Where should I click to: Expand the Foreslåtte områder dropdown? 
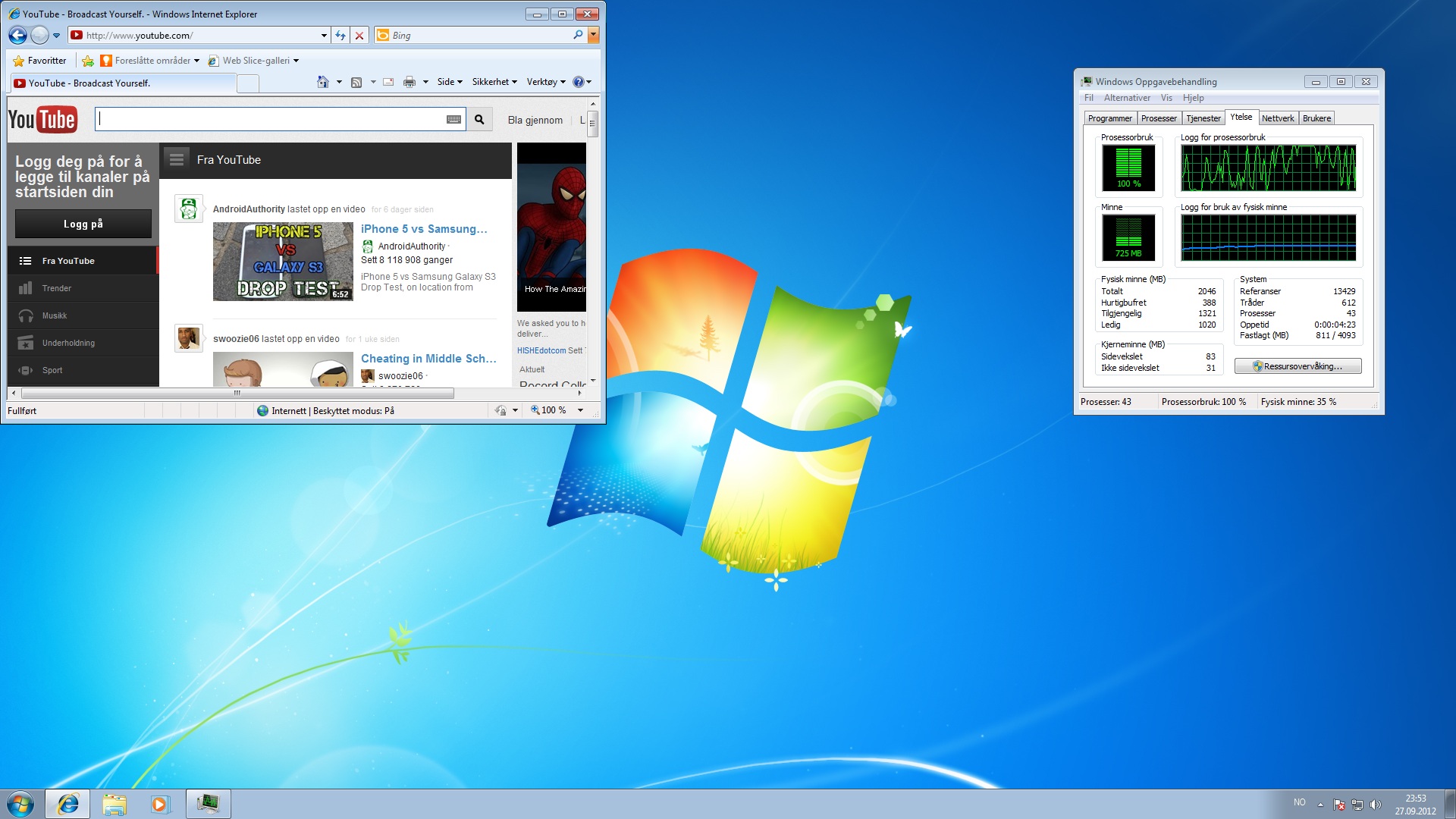click(x=196, y=61)
